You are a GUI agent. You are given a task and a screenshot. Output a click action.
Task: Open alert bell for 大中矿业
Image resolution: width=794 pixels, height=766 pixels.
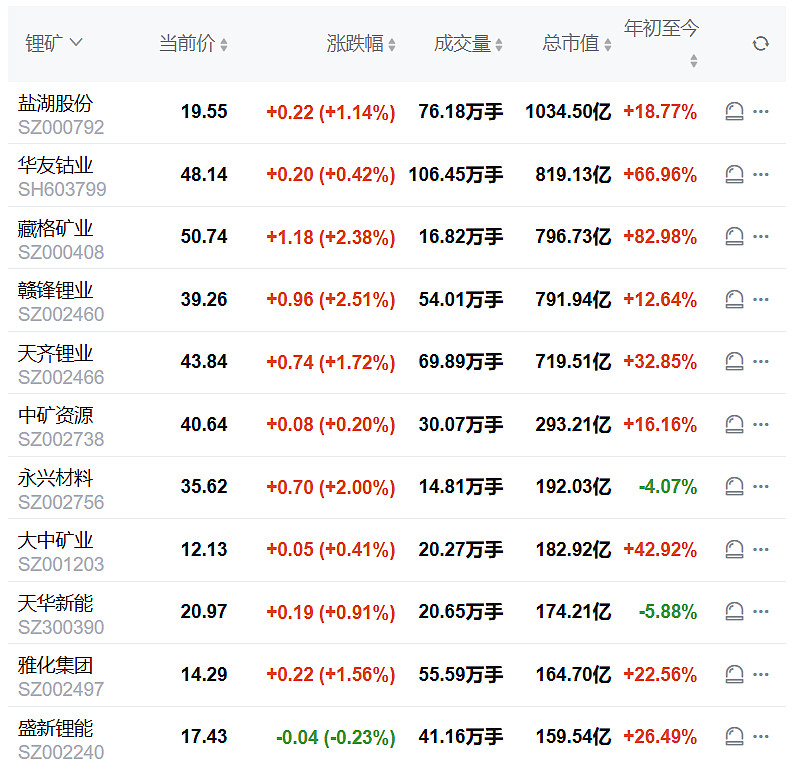pos(734,549)
